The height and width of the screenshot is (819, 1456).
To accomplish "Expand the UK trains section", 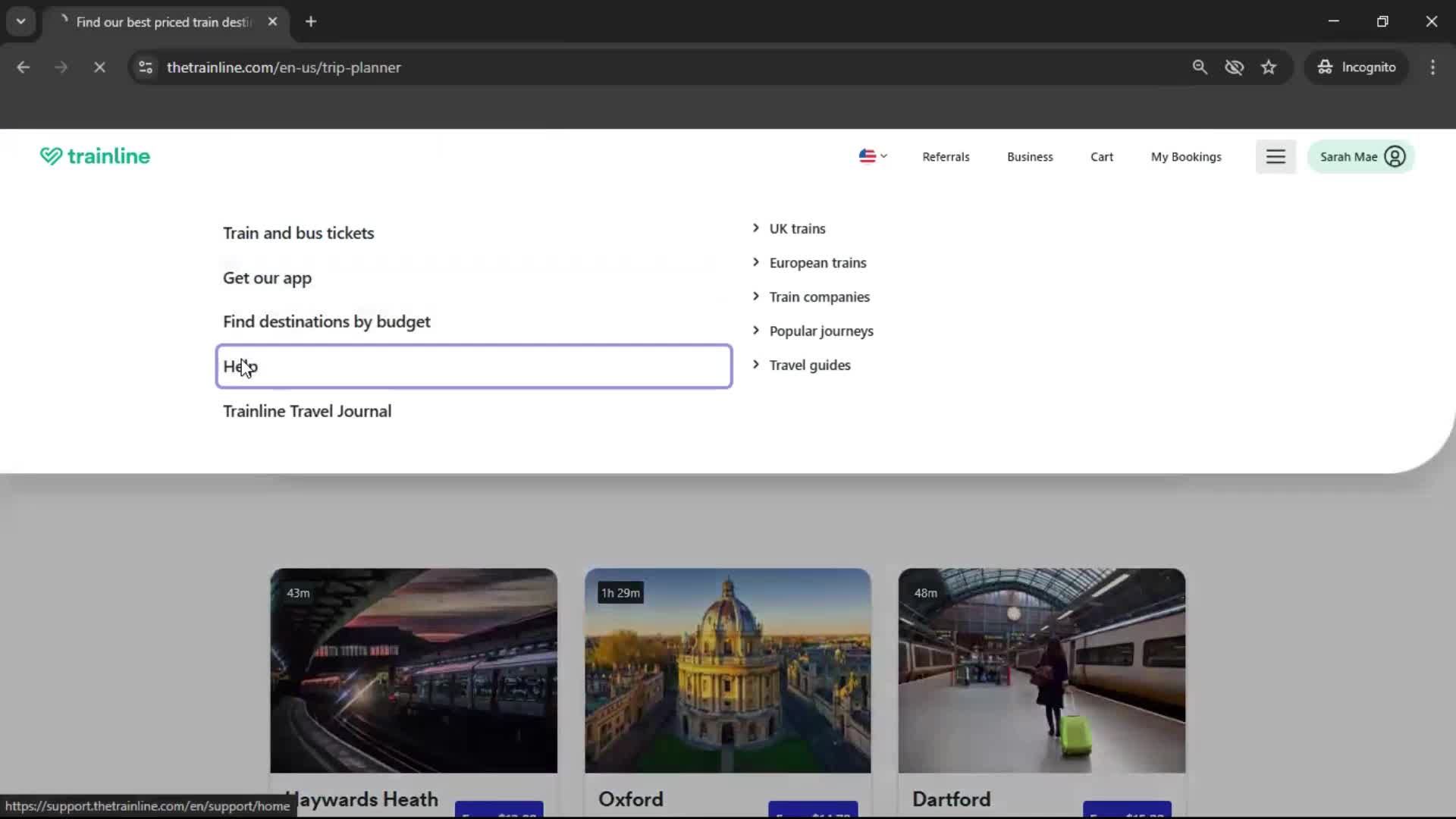I will tap(796, 228).
